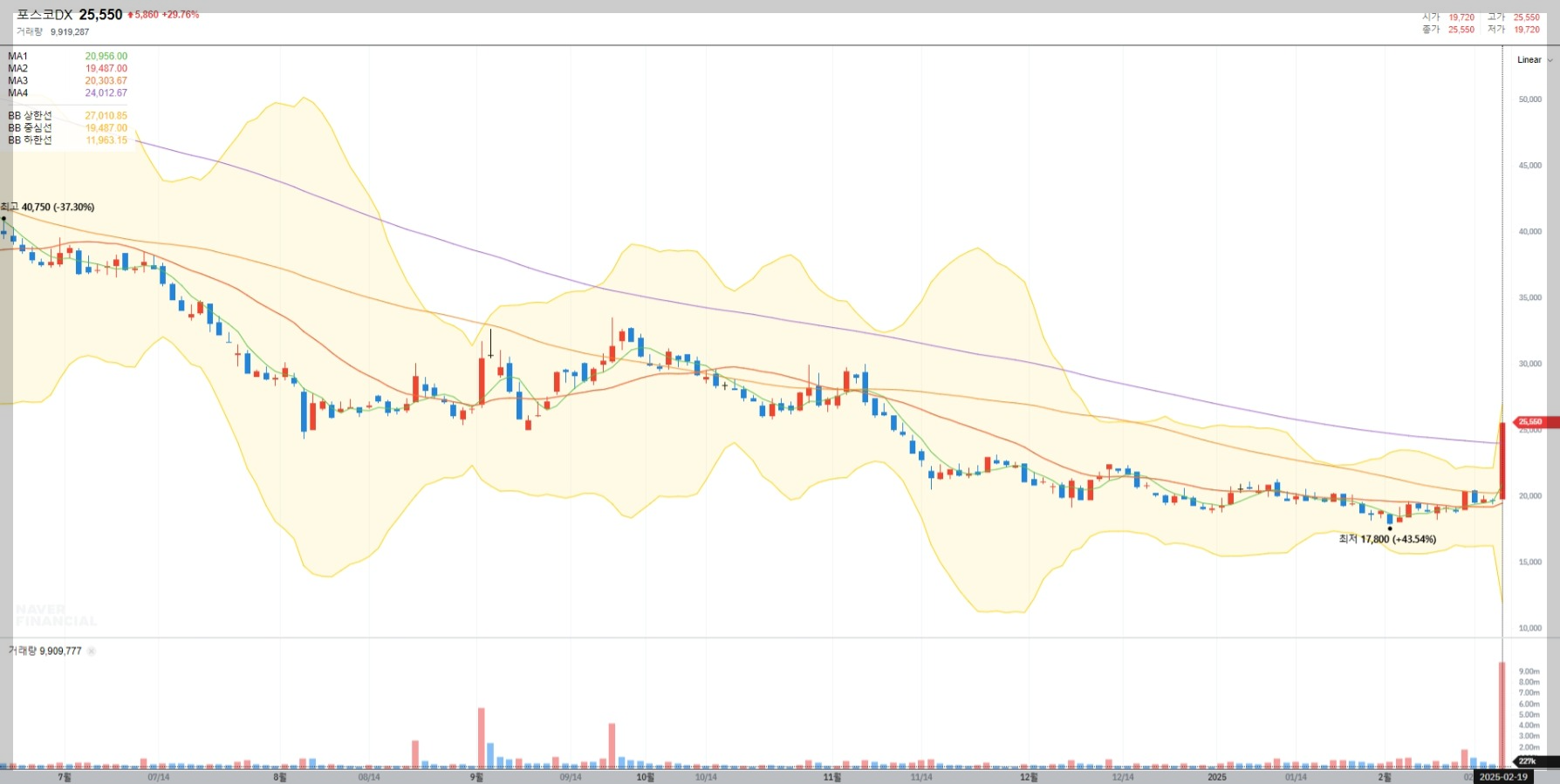This screenshot has width=1560, height=784.
Task: Click the 8월 date axis label
Action: click(280, 777)
